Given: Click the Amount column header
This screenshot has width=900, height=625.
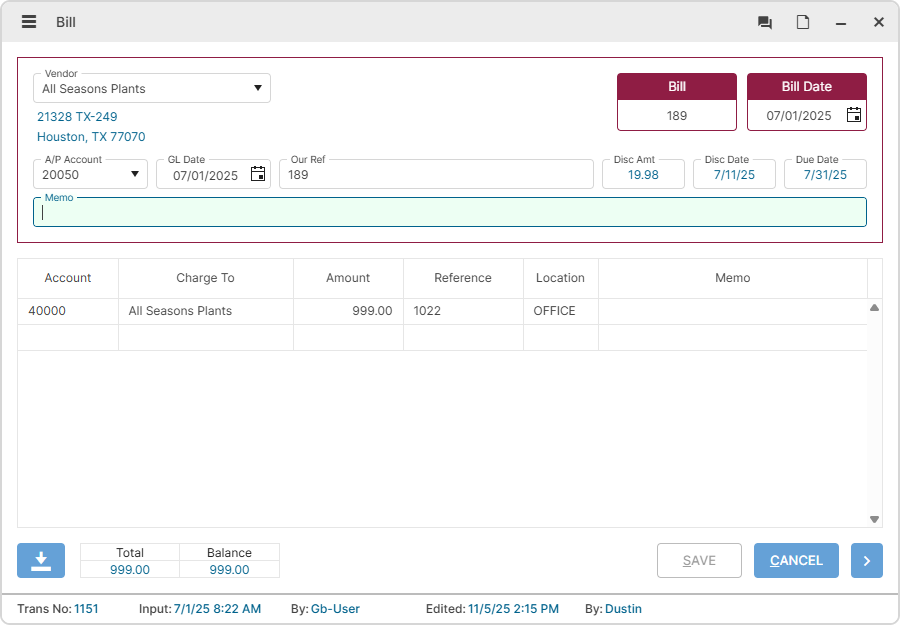Looking at the screenshot, I should coord(348,278).
